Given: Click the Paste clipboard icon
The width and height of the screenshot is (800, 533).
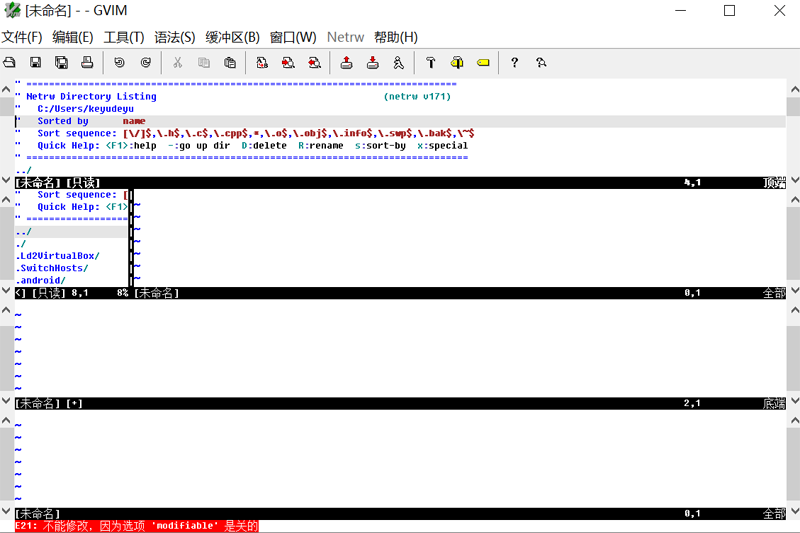Looking at the screenshot, I should pyautogui.click(x=230, y=63).
